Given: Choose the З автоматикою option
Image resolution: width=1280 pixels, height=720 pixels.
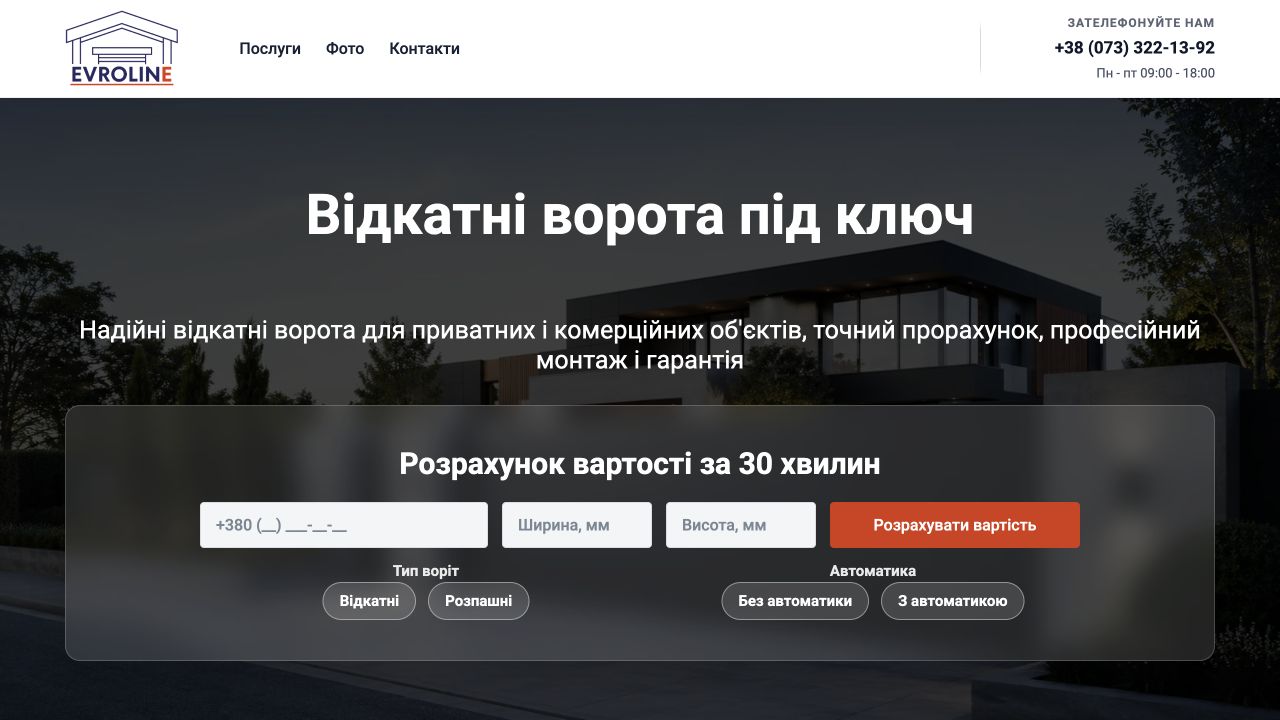Looking at the screenshot, I should [952, 601].
